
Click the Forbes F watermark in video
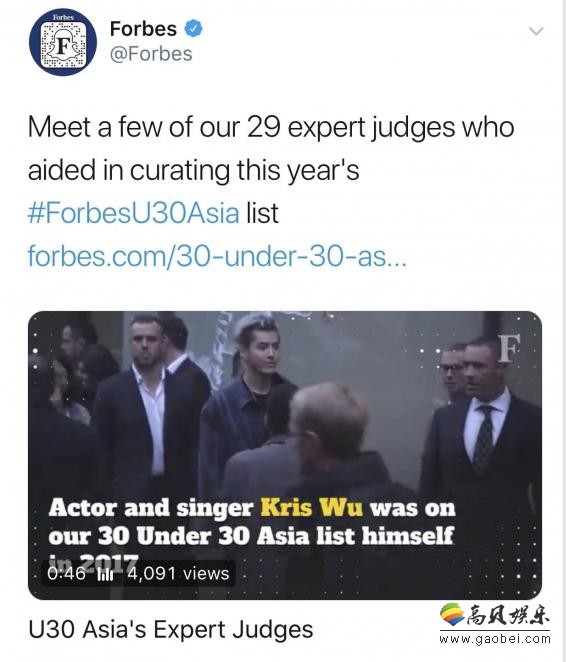[508, 349]
